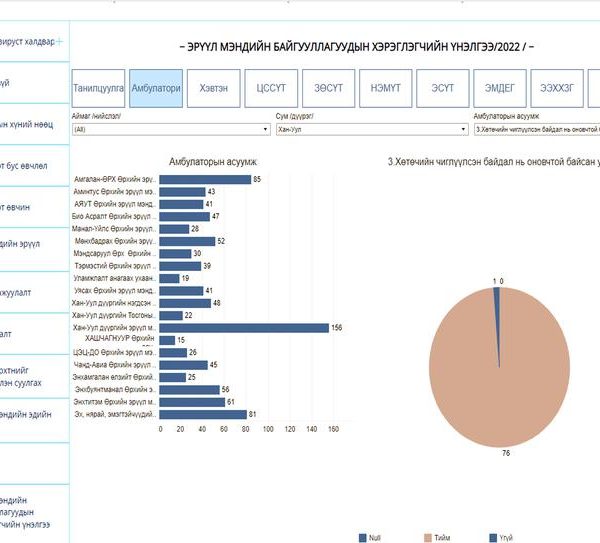Click the Мөнхбадрах bar with value 52

pyautogui.click(x=188, y=241)
